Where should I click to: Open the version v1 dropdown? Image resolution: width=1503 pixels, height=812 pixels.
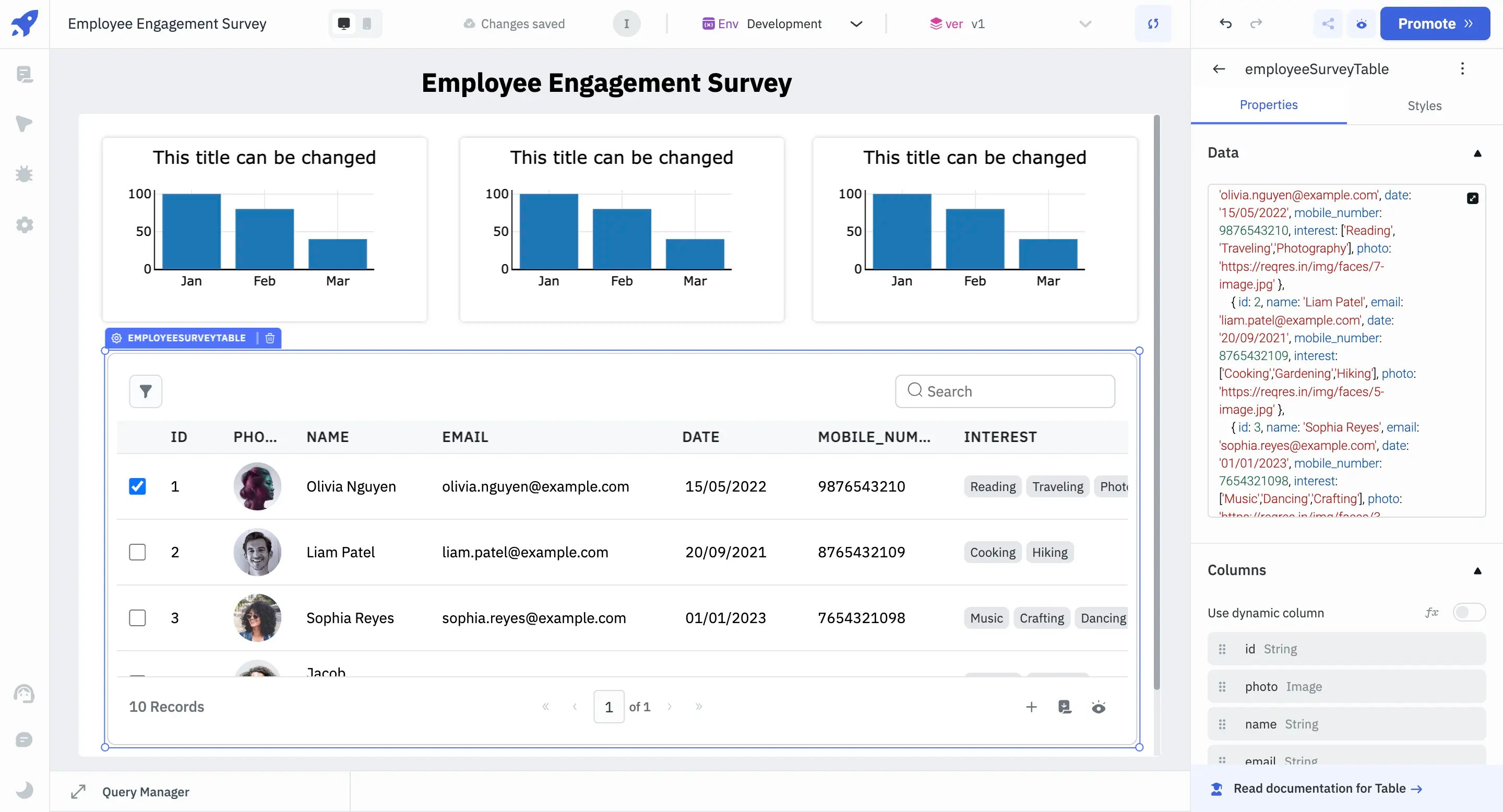[1084, 24]
